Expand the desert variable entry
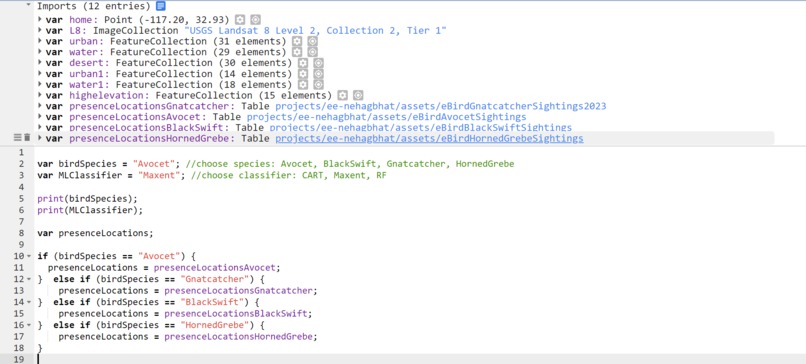Viewport: 806px width, 364px height. click(x=40, y=62)
